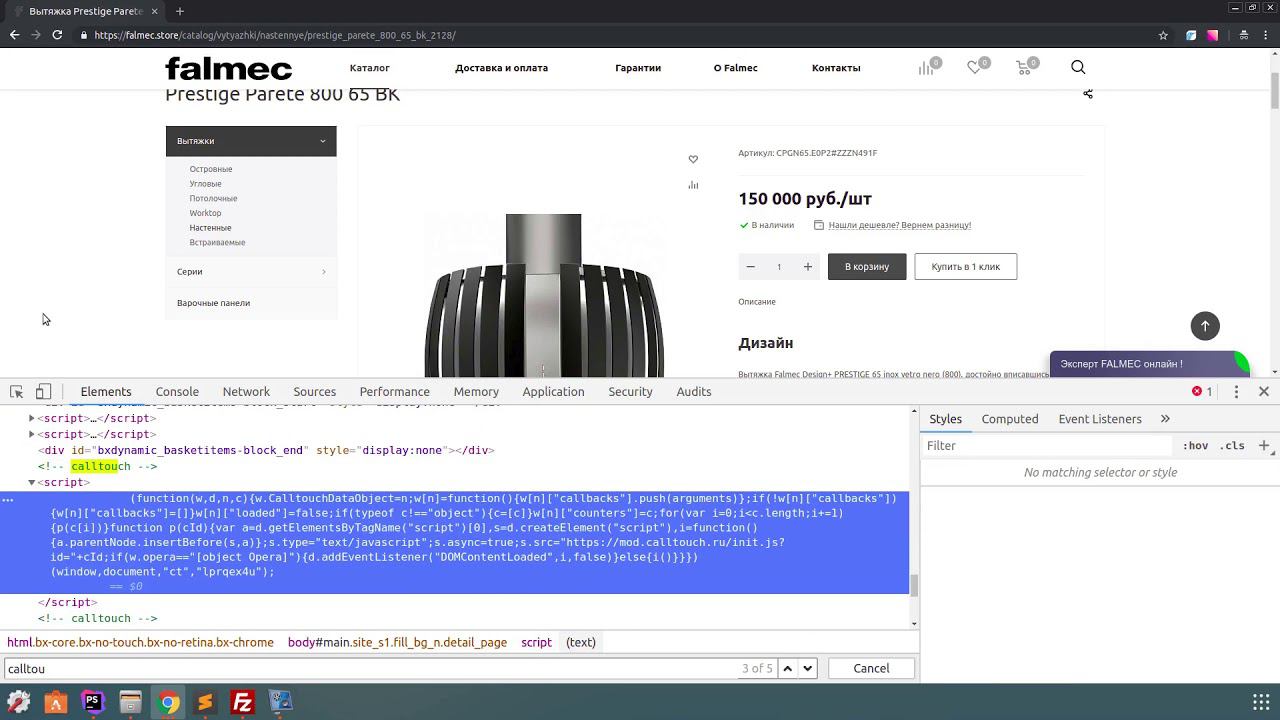The height and width of the screenshot is (720, 1280).
Task: Toggle the :hov element state panel
Action: coord(1195,446)
